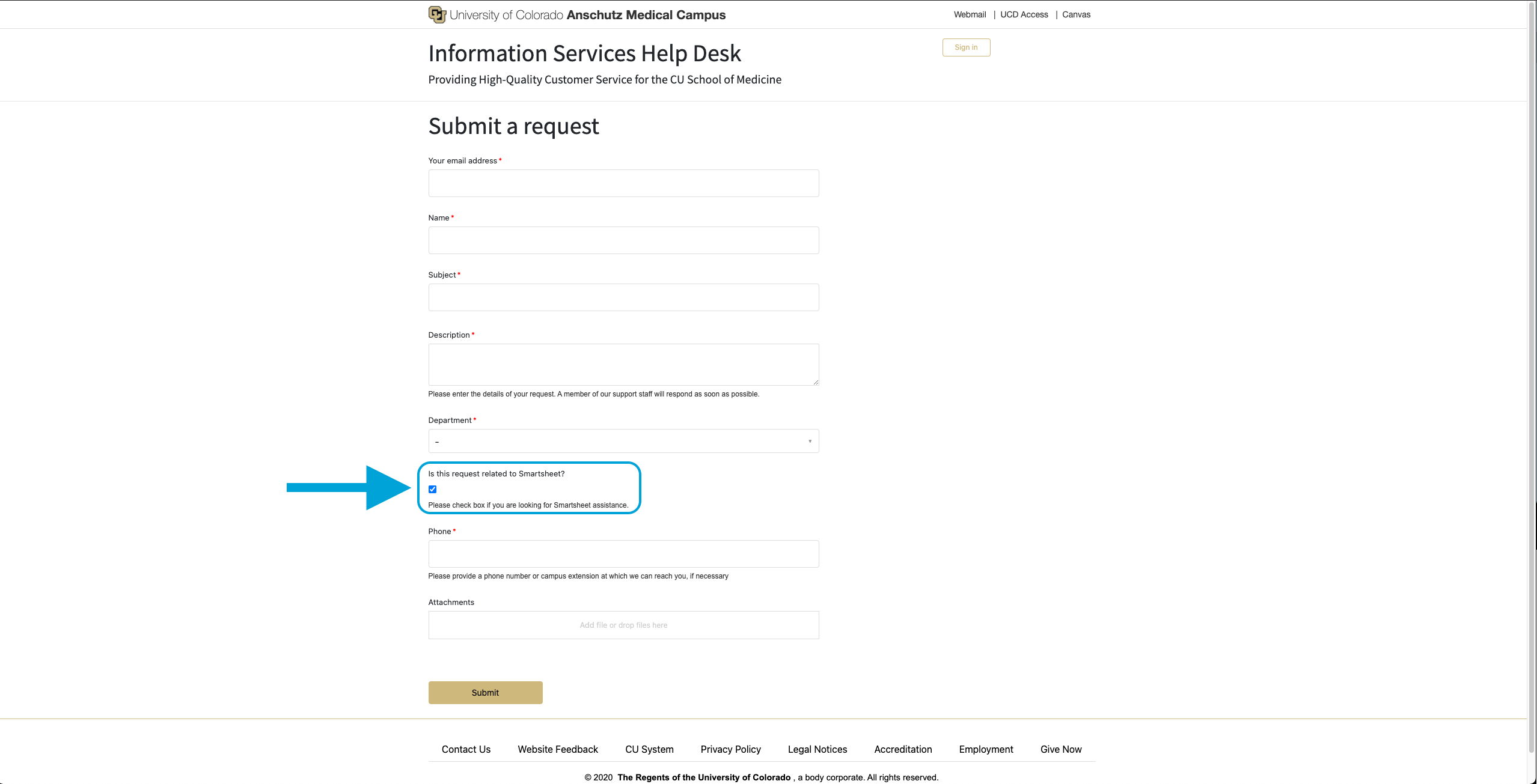
Task: Open the Webmail link
Action: [970, 14]
